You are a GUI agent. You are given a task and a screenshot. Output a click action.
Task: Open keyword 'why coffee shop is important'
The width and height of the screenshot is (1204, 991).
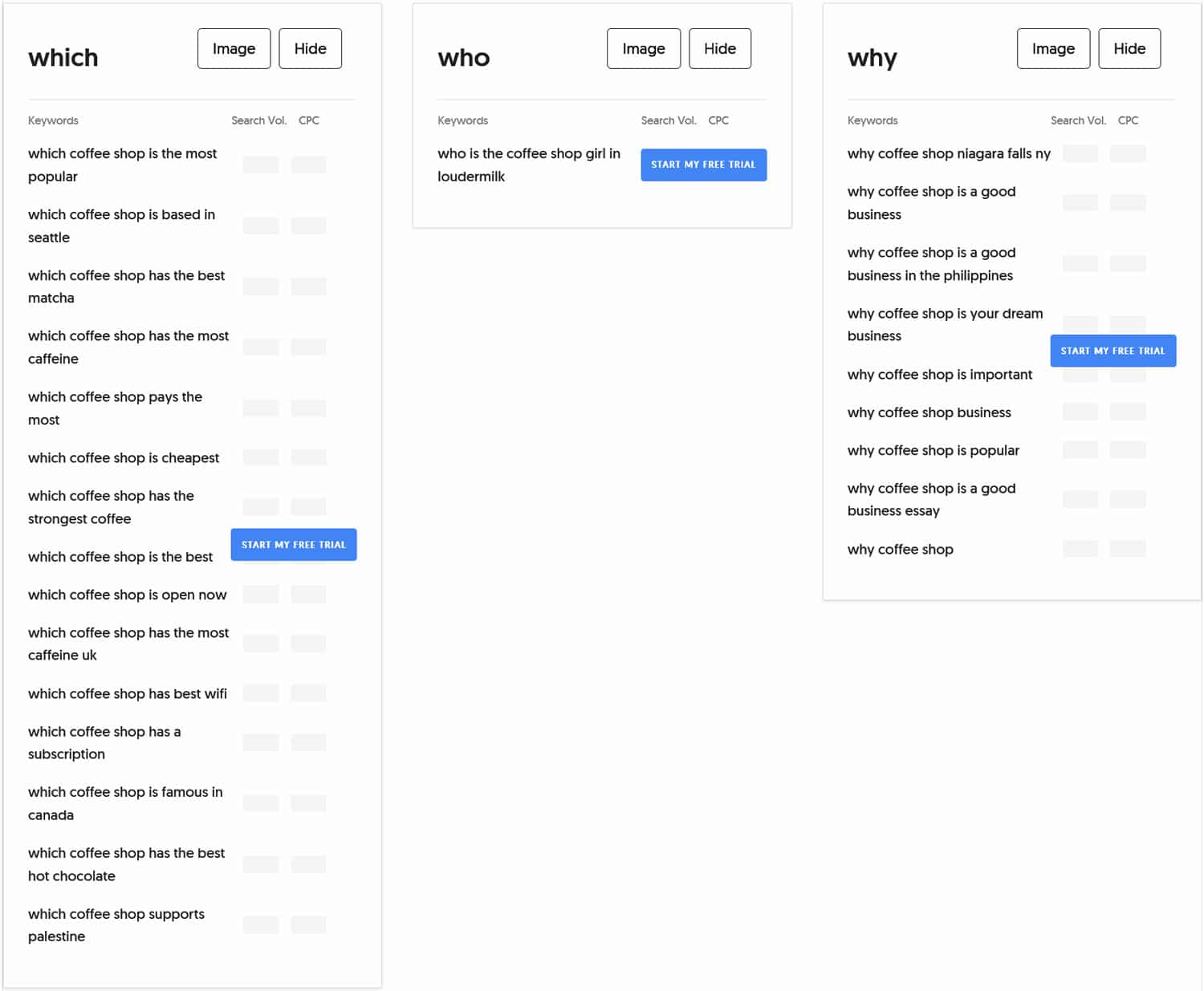(940, 374)
